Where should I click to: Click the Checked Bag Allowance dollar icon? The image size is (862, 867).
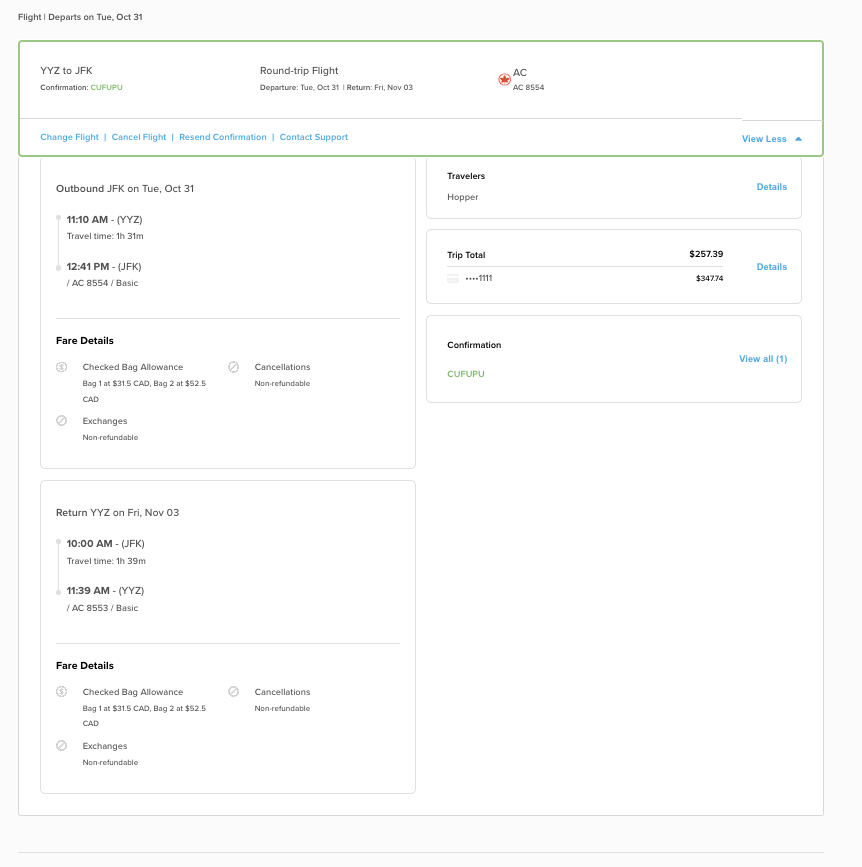pos(61,367)
